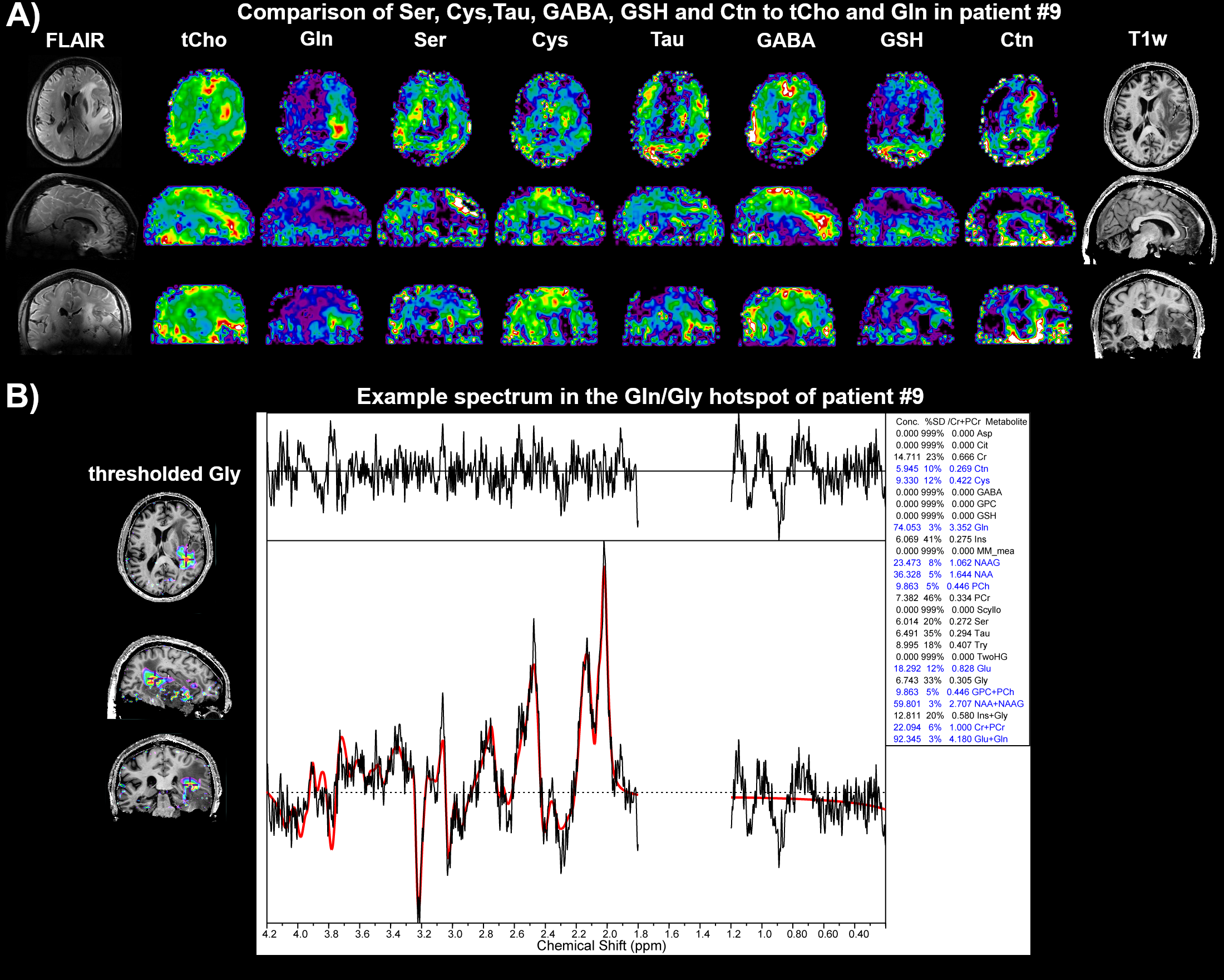Image resolution: width=1224 pixels, height=980 pixels.
Task: Click the 2.0 ppm axis tick label
Action: [x=609, y=934]
